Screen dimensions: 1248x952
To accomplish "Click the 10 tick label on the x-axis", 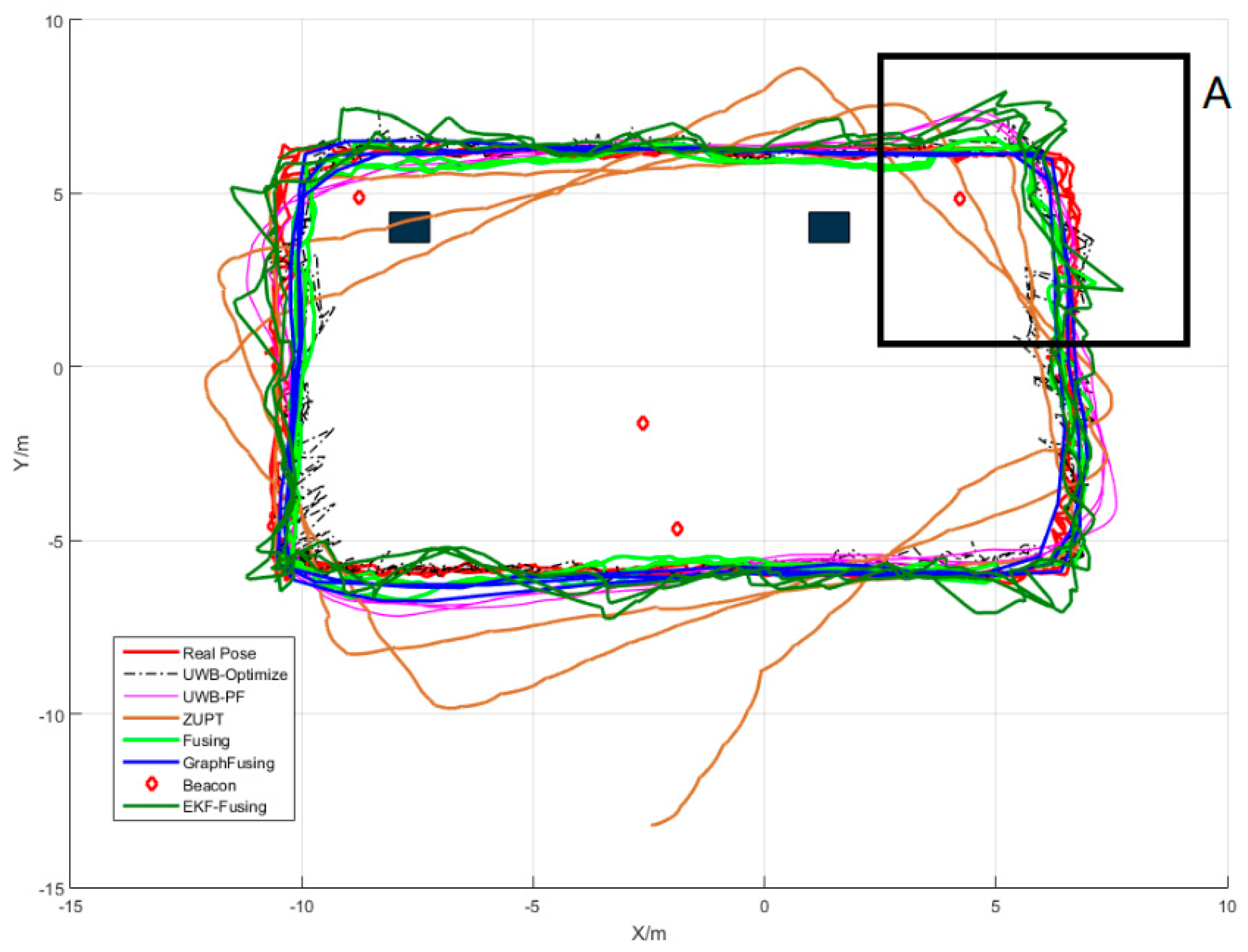I will tap(1227, 907).
